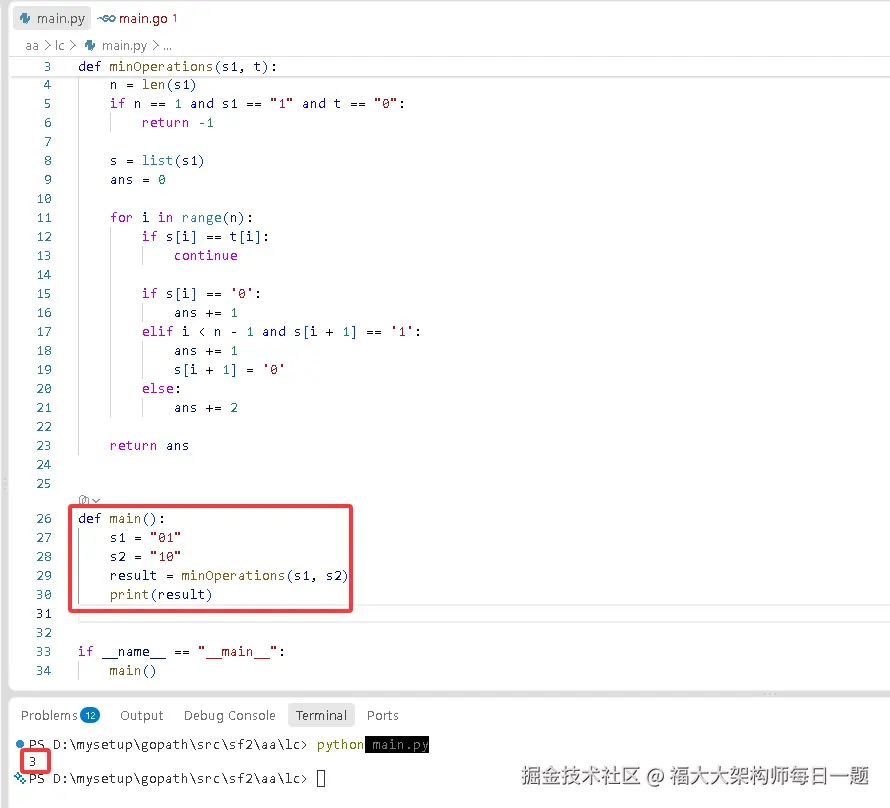Click the Go icon on main.go tab

click(x=107, y=19)
